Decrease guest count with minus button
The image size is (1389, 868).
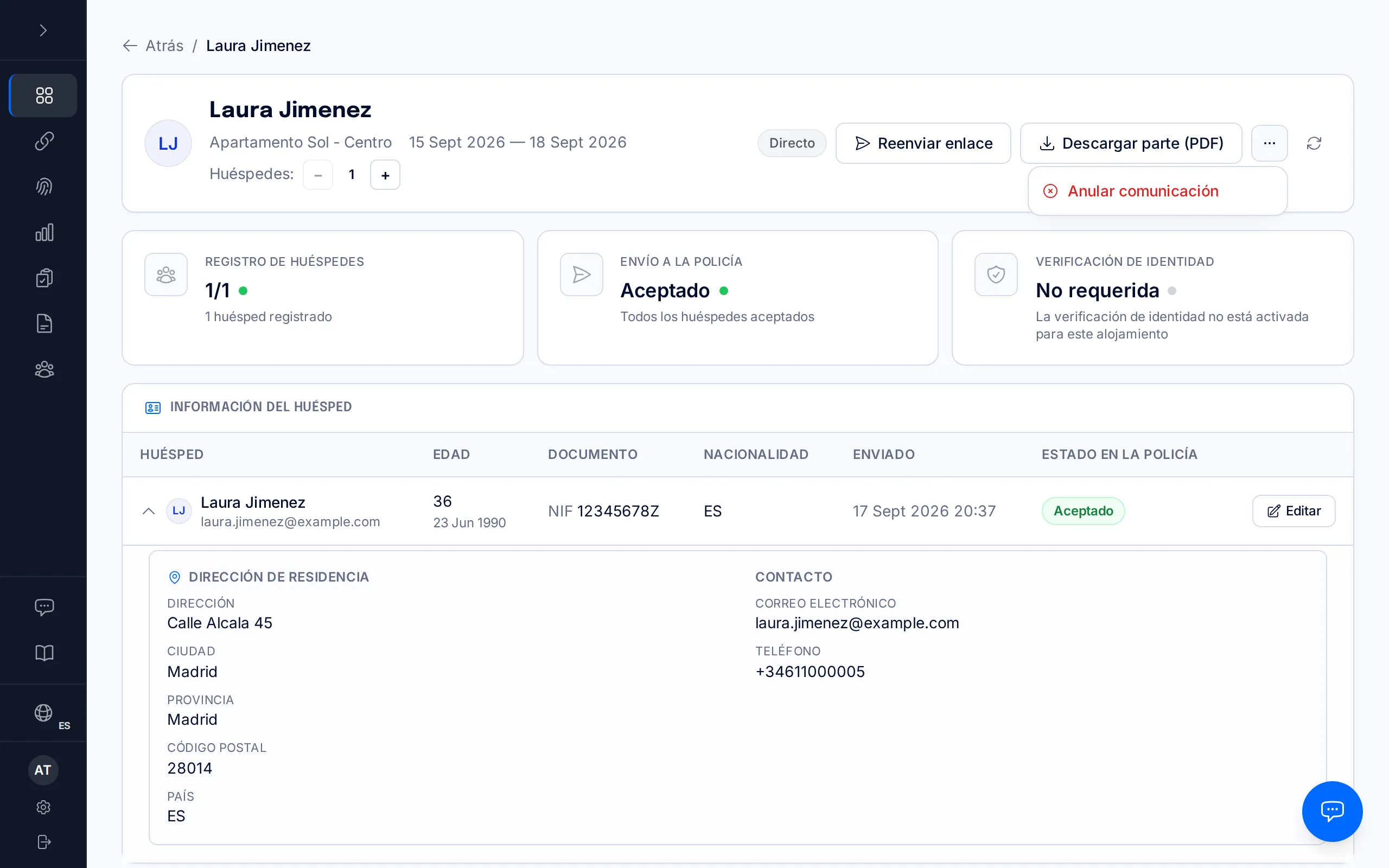pos(318,175)
